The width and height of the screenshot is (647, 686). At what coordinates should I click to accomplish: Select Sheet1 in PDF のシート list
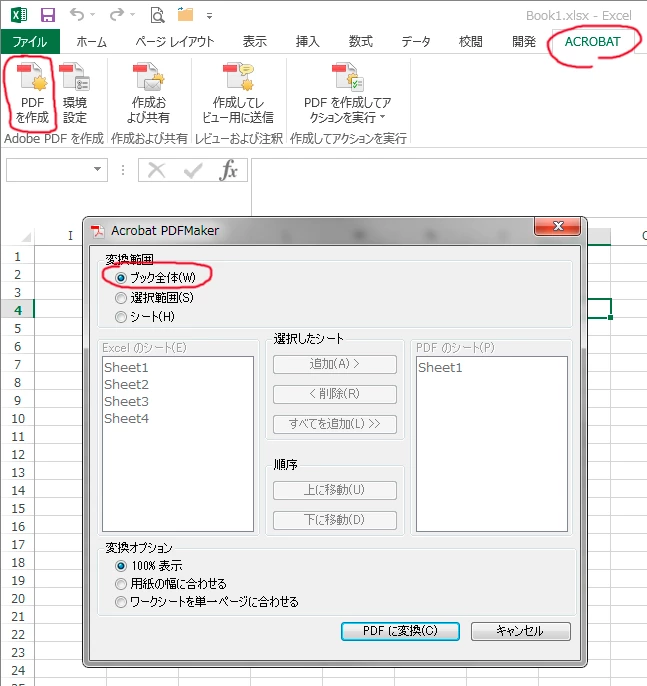[x=440, y=368]
